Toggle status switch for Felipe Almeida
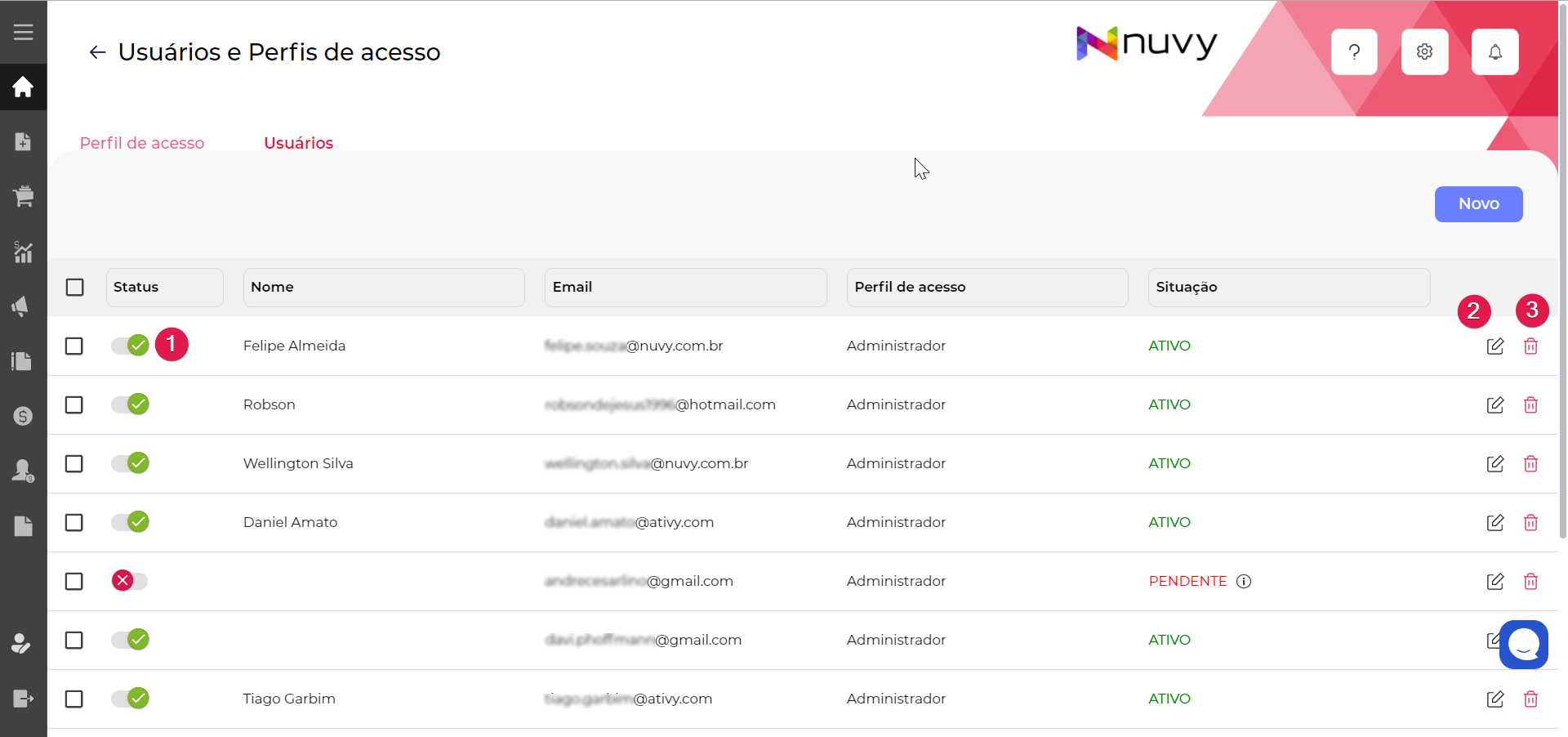The width and height of the screenshot is (1568, 737). point(130,346)
